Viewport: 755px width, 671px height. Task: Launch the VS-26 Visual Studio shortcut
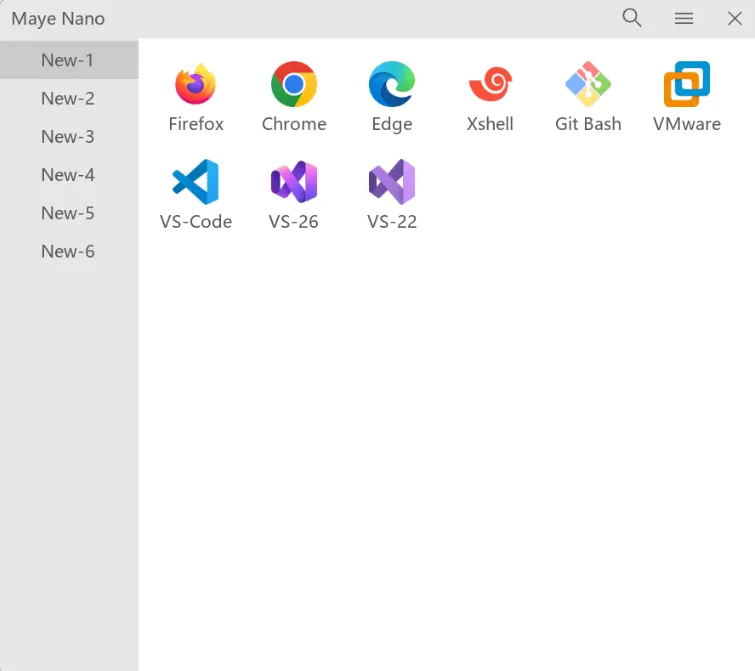click(294, 183)
